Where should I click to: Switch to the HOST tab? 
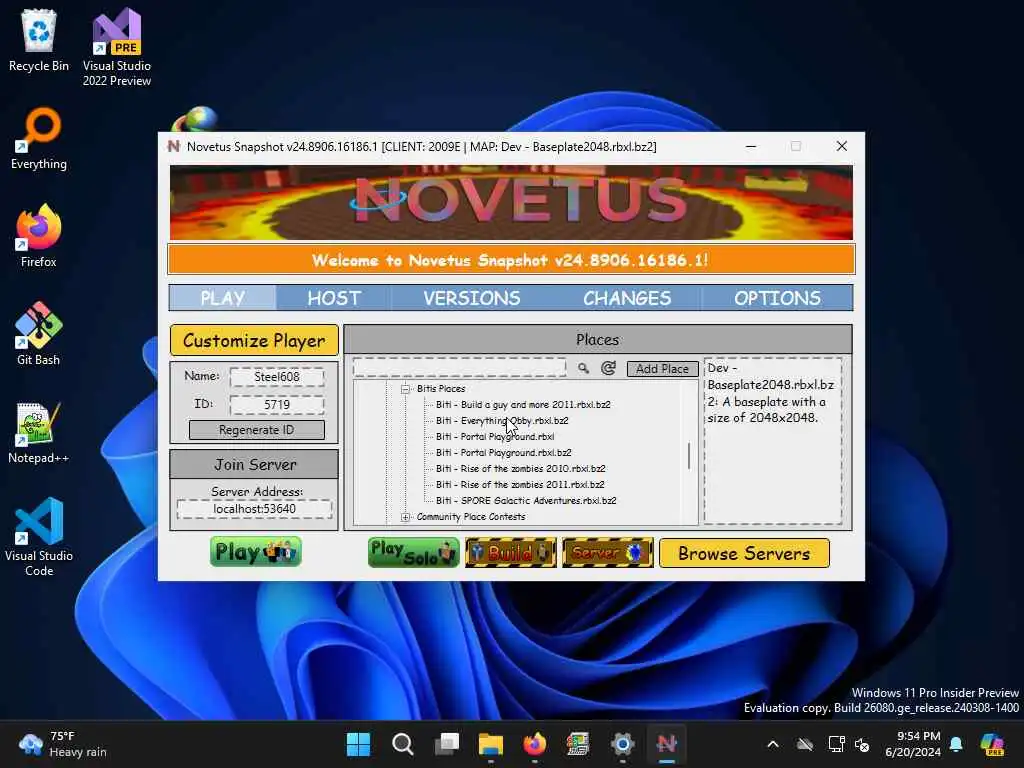(x=334, y=298)
